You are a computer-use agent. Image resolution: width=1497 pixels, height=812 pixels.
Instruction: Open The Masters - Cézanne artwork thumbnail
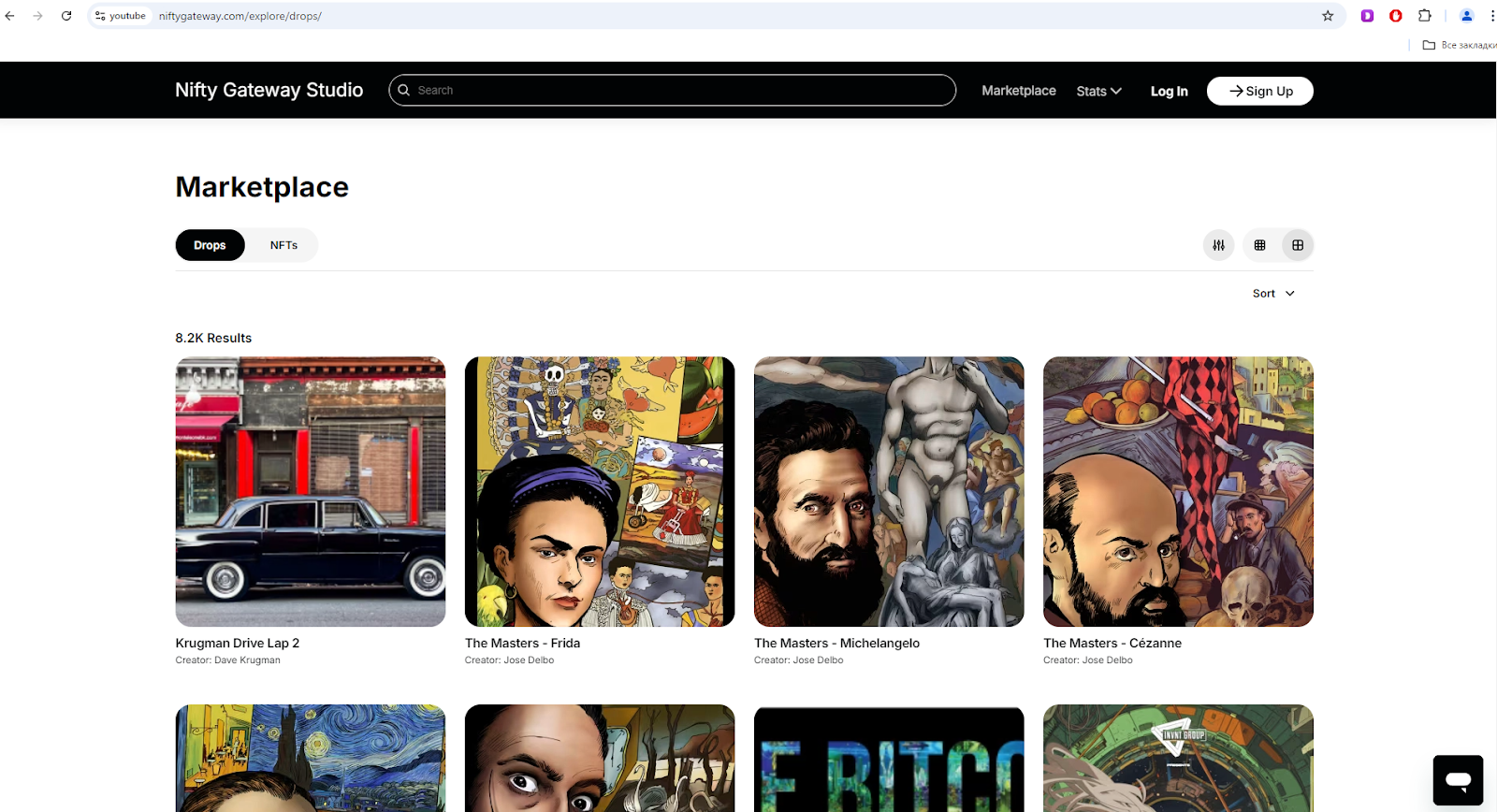1178,492
